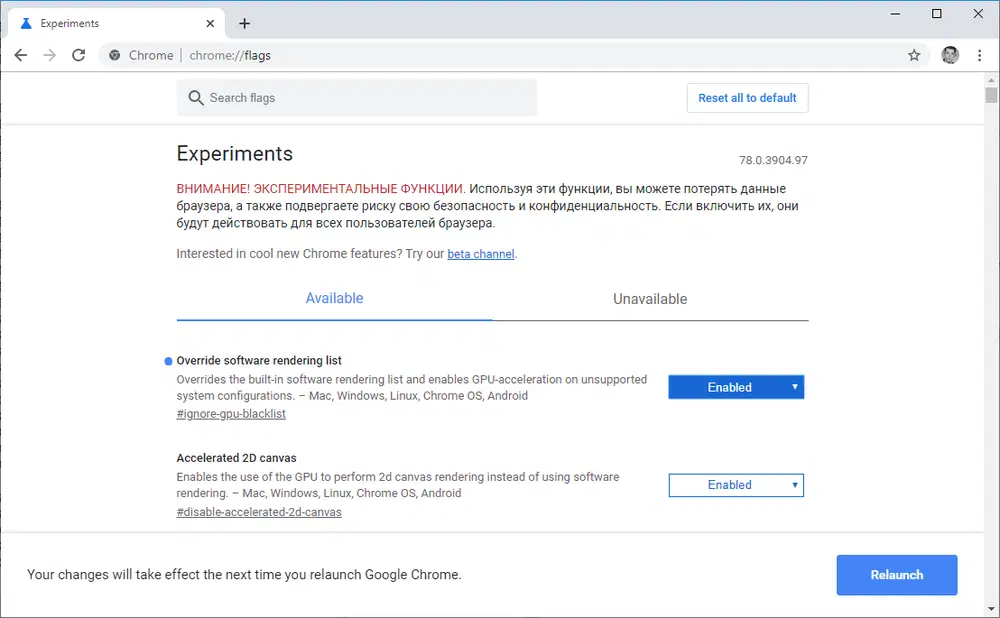This screenshot has height=618, width=1000.
Task: Switch to the Unavailable tab
Action: [x=650, y=299]
